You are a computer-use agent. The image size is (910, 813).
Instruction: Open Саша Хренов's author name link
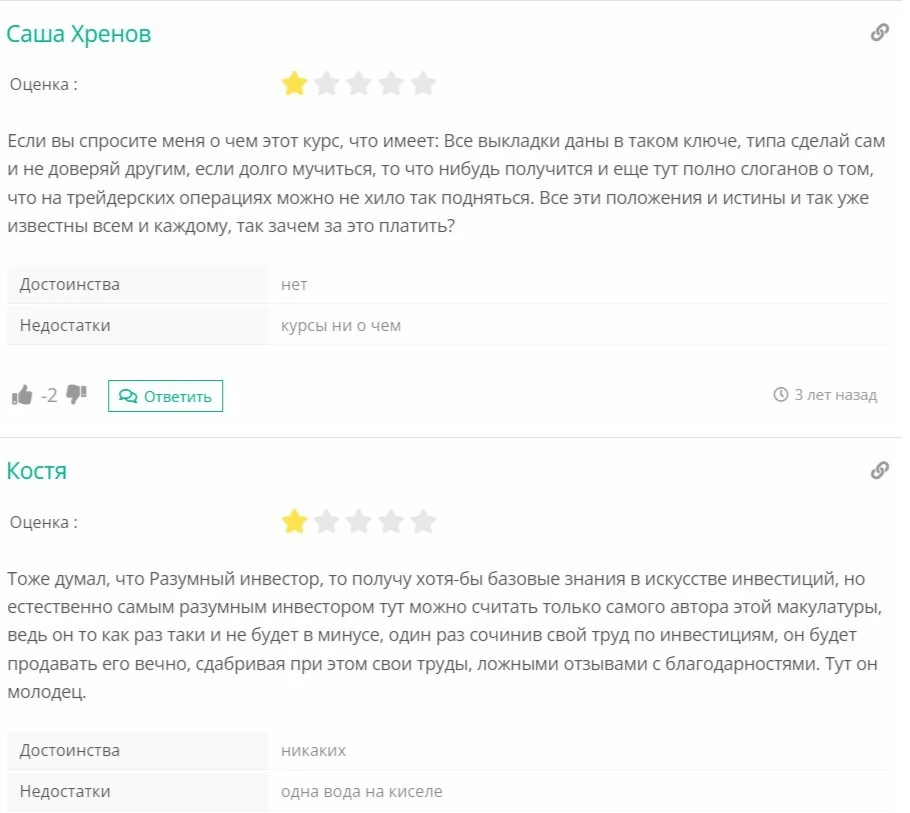79,34
